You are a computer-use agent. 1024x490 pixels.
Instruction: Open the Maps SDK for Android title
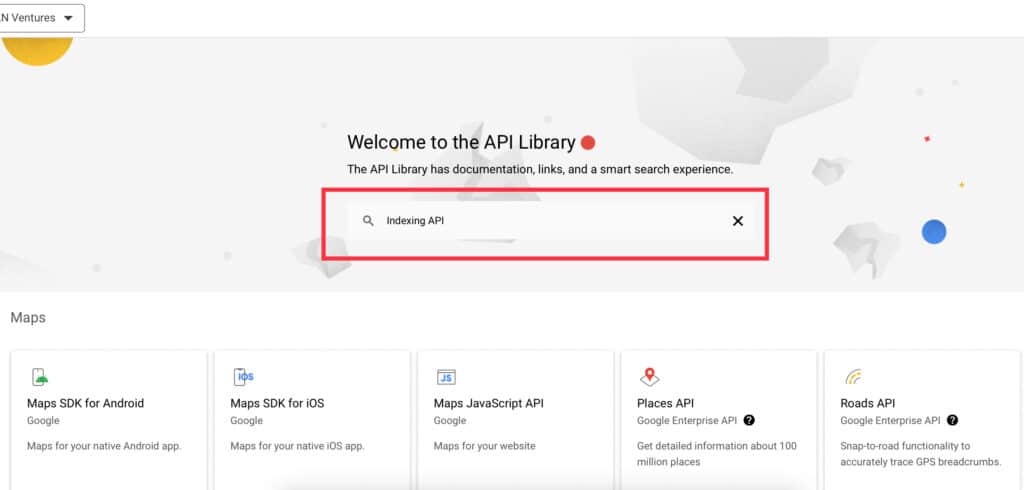pos(85,403)
